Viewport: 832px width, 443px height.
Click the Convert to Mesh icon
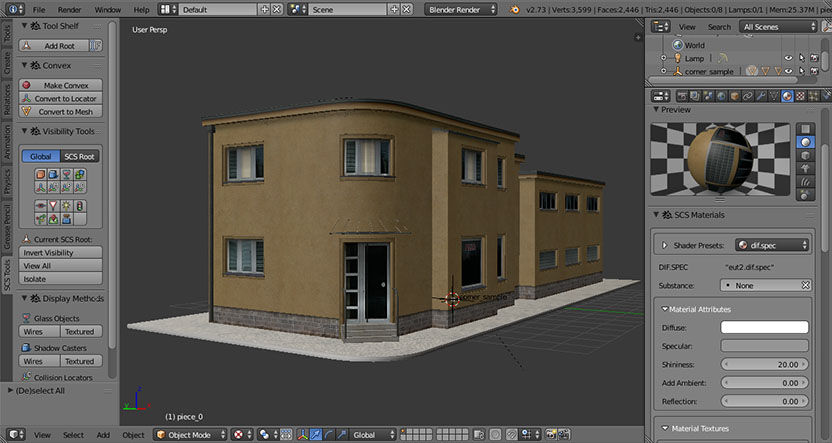coord(27,111)
